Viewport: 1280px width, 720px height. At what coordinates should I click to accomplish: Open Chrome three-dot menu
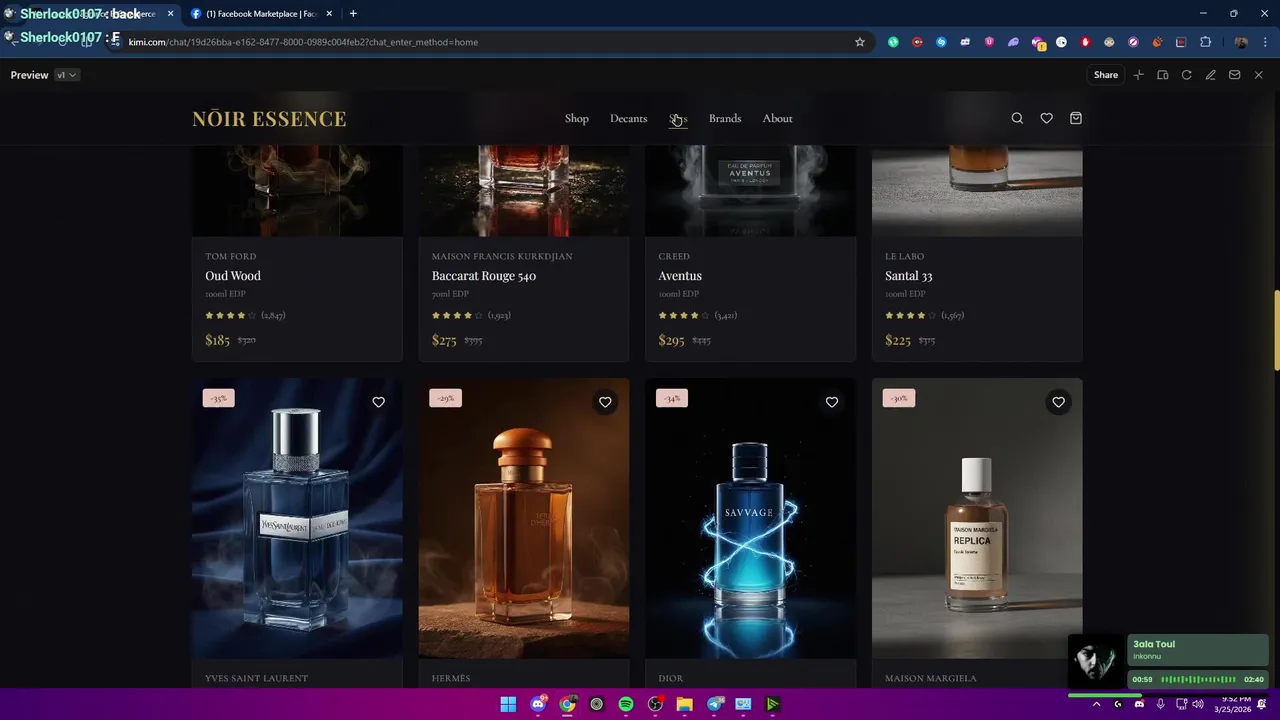pyautogui.click(x=1263, y=42)
